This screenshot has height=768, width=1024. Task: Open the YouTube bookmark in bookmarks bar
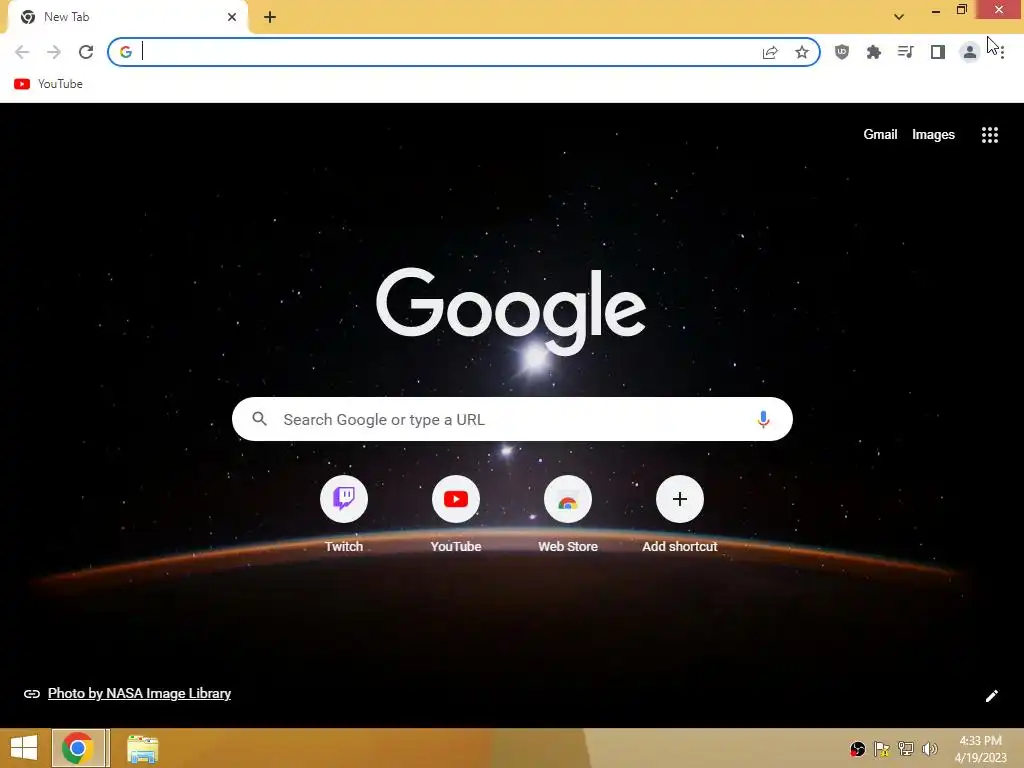click(x=48, y=84)
